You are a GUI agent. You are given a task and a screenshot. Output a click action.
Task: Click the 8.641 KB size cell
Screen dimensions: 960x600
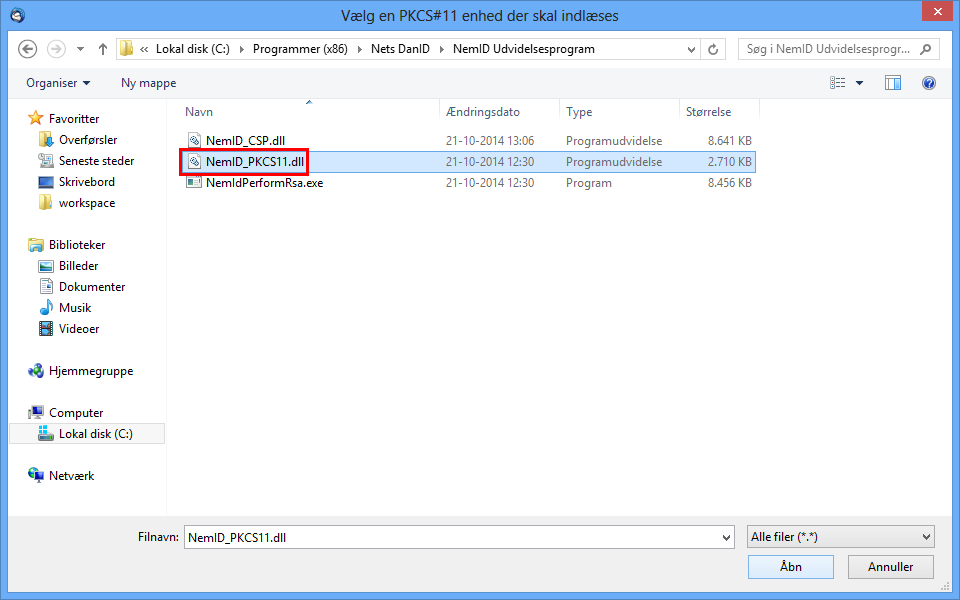click(729, 141)
